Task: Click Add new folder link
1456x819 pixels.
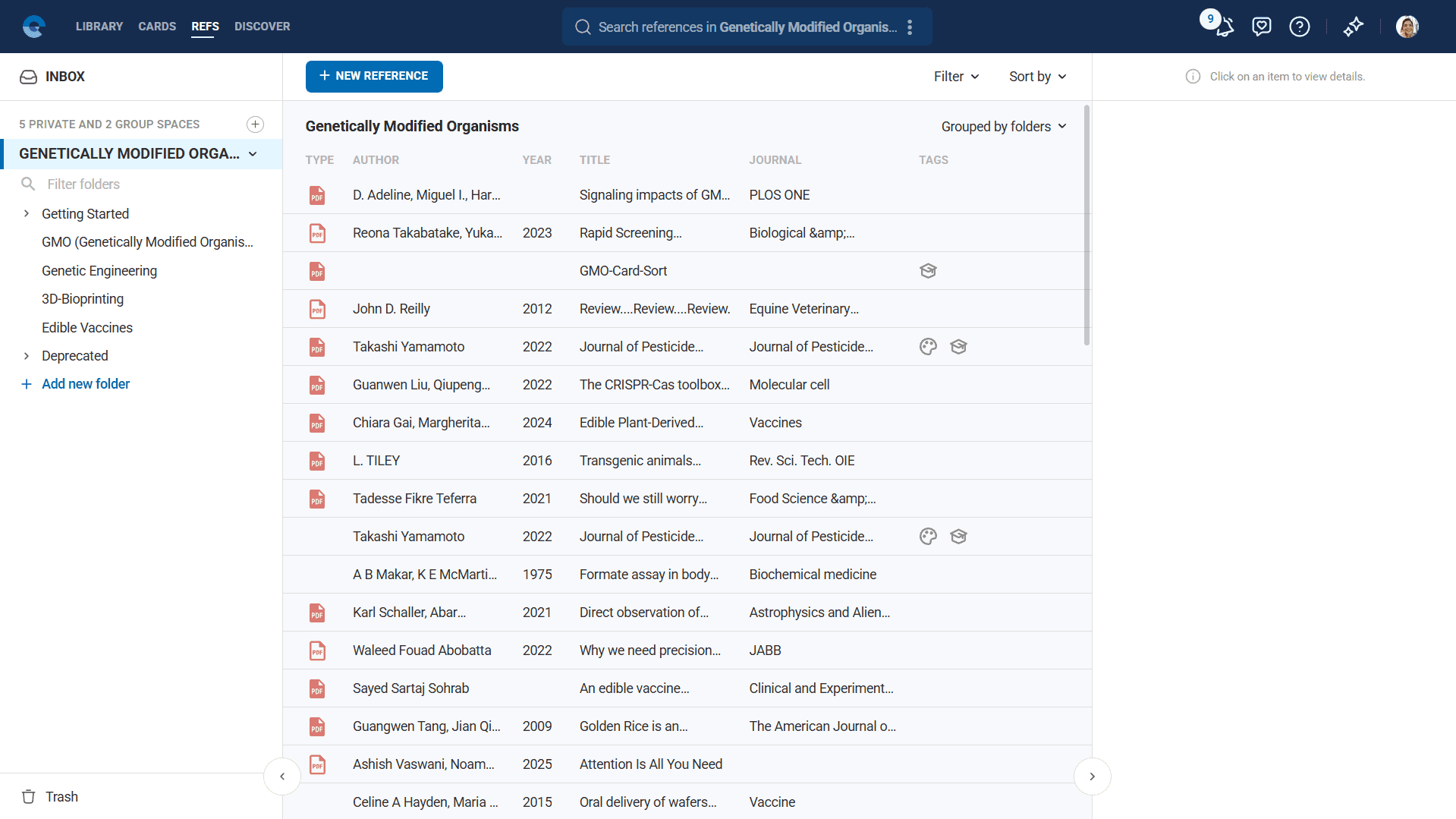Action: tap(85, 384)
